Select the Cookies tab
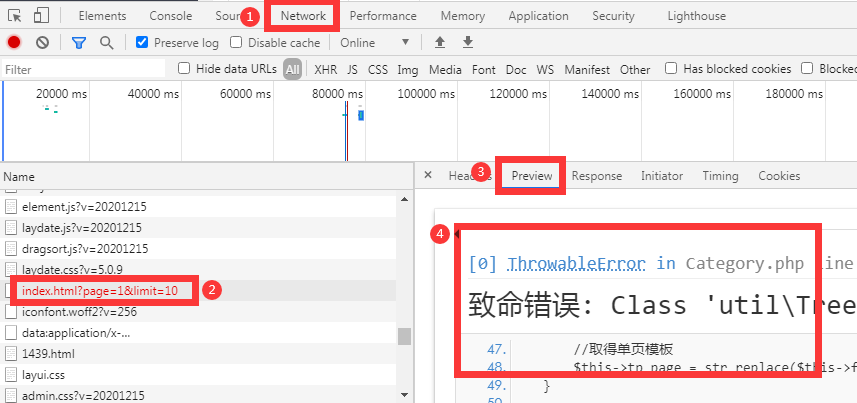 779,176
